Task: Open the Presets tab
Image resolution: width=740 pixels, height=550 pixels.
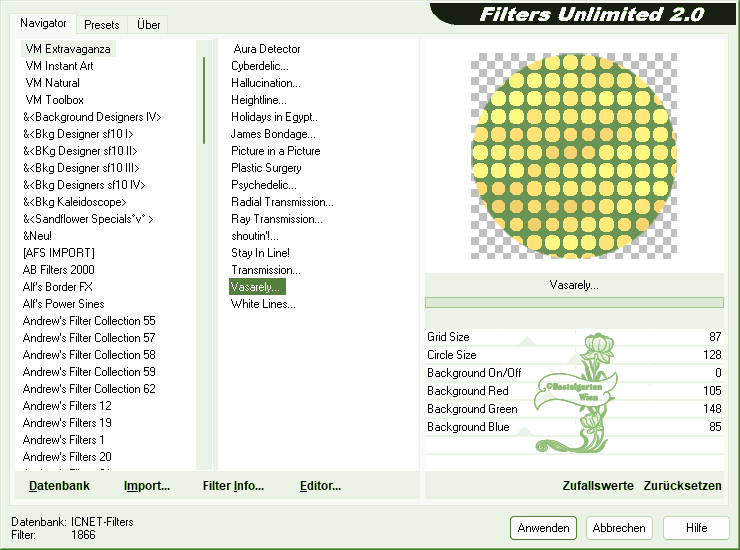Action: point(101,25)
